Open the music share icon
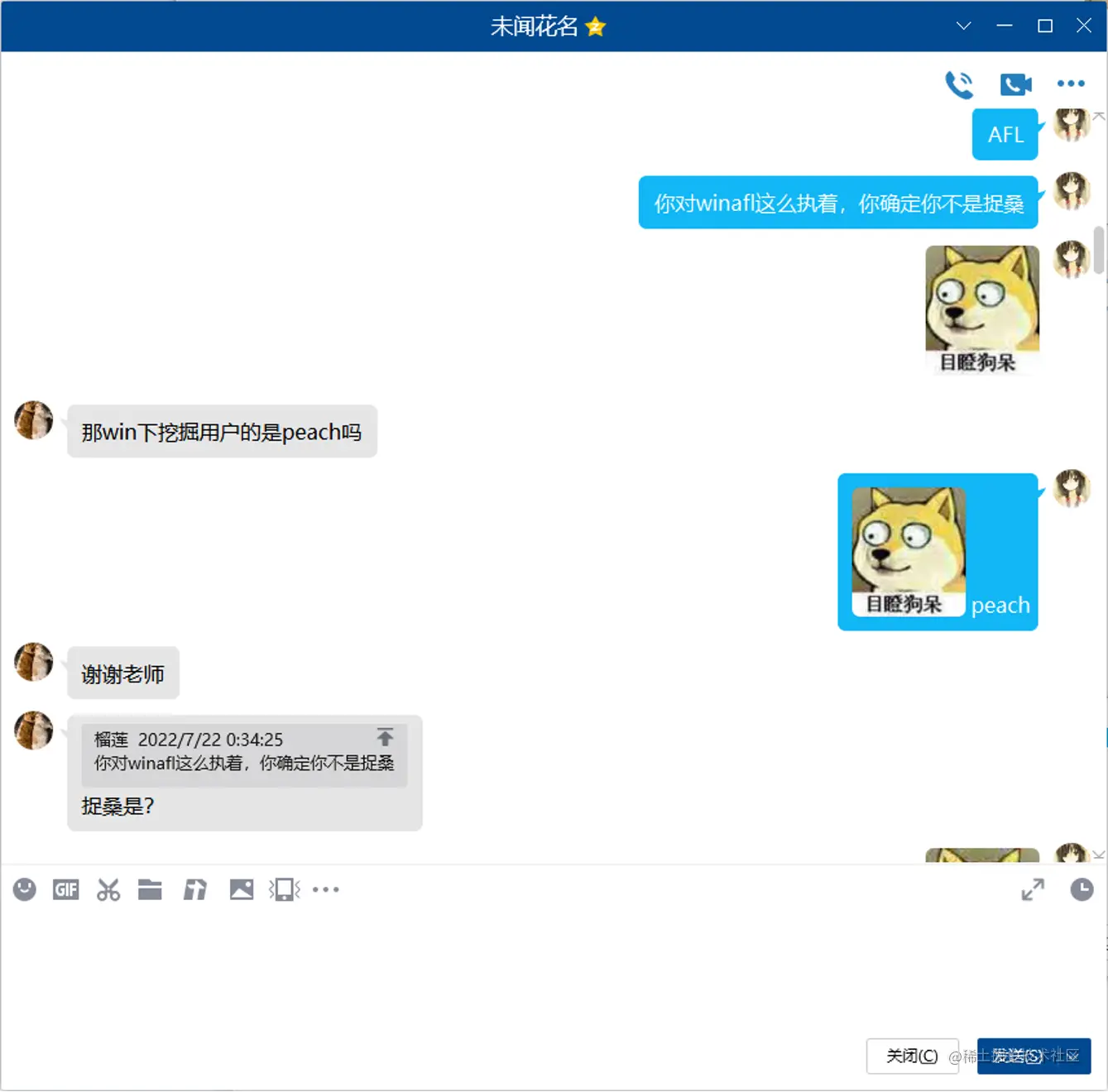 coord(195,889)
